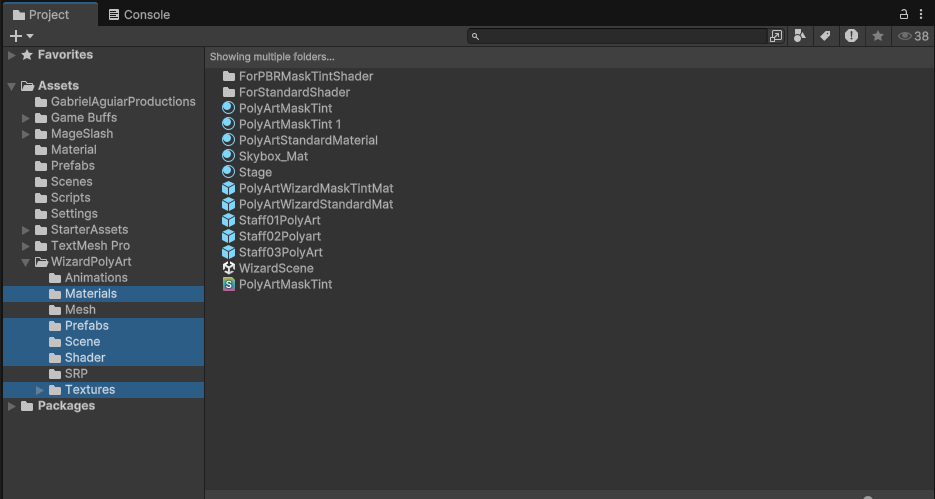
Task: Select the GabrielAguiarProductions folder
Action: click(x=123, y=102)
